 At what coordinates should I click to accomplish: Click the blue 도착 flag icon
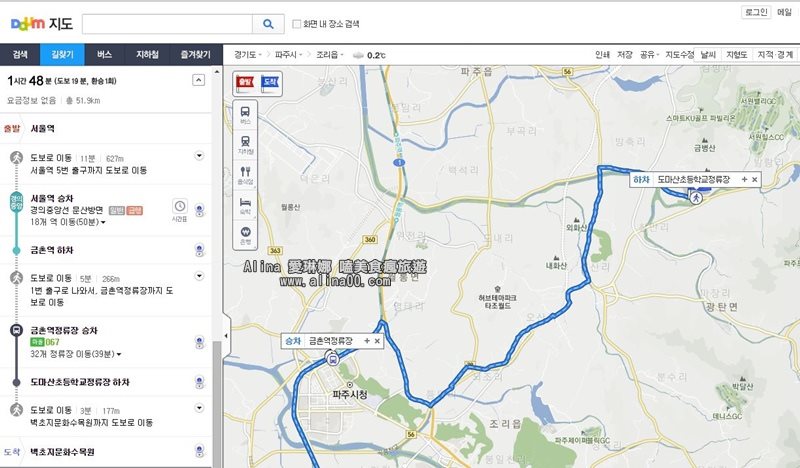click(x=270, y=83)
